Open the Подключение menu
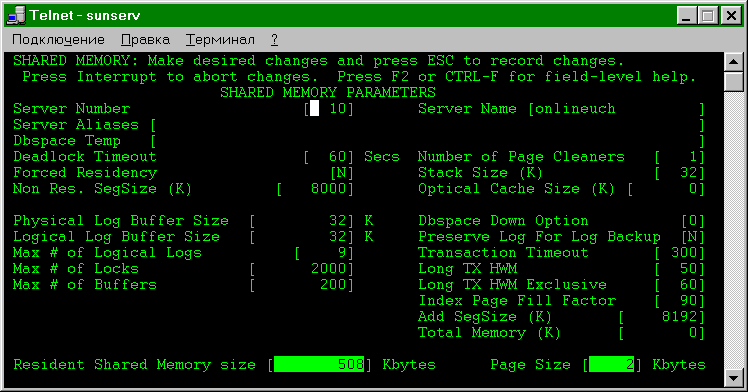 [58, 40]
